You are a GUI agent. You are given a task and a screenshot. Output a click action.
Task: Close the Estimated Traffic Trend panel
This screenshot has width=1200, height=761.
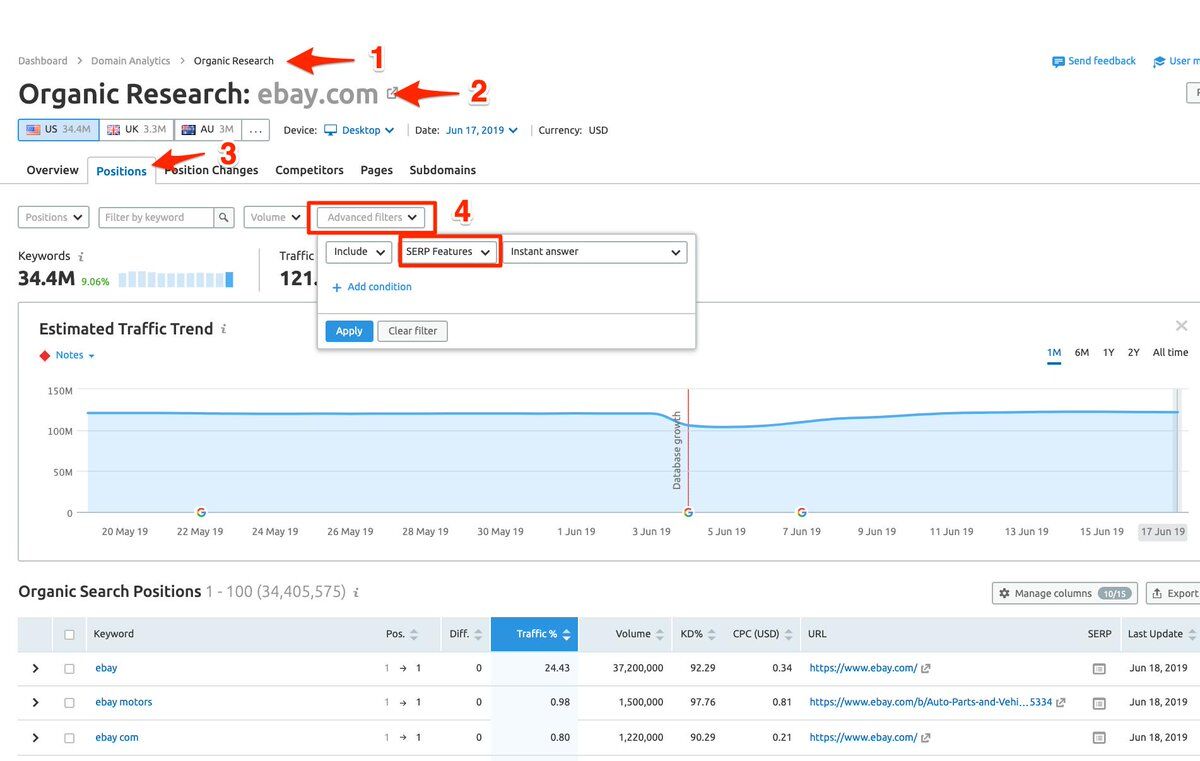[1181, 326]
